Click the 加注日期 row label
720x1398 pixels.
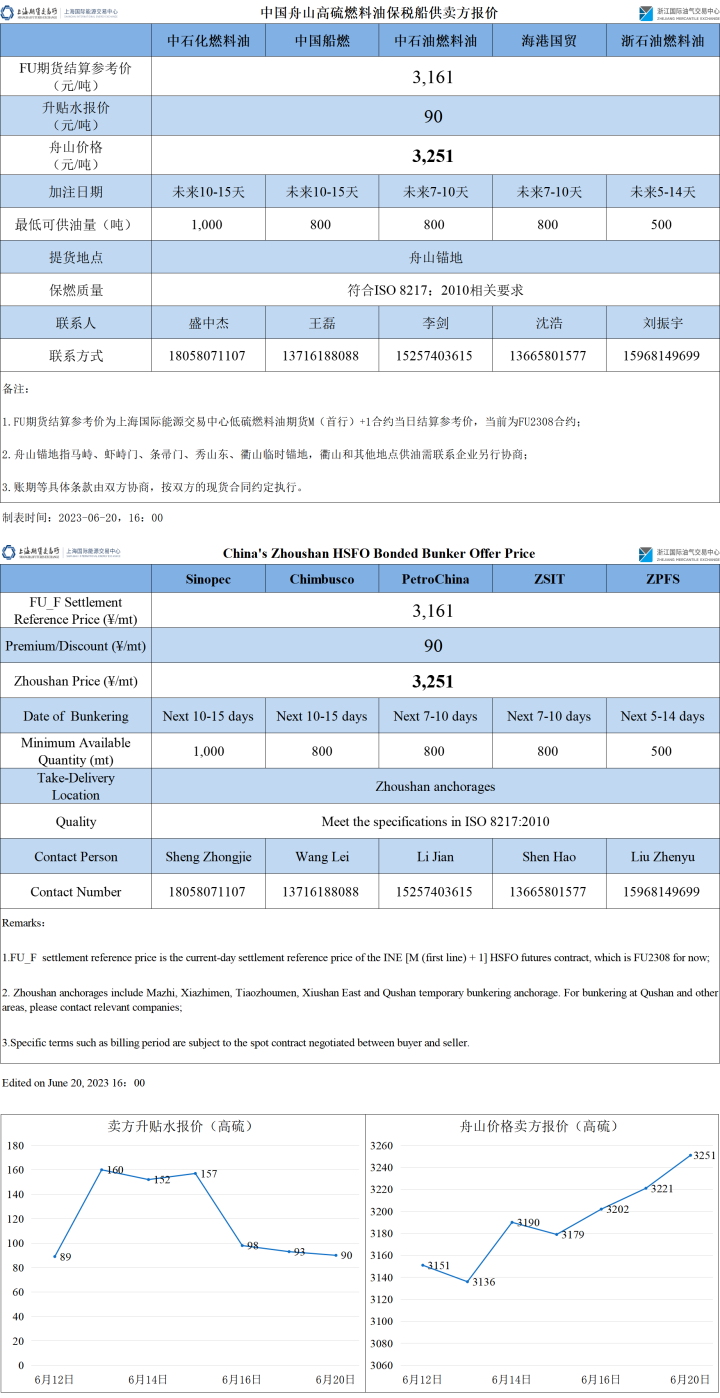(x=76, y=192)
